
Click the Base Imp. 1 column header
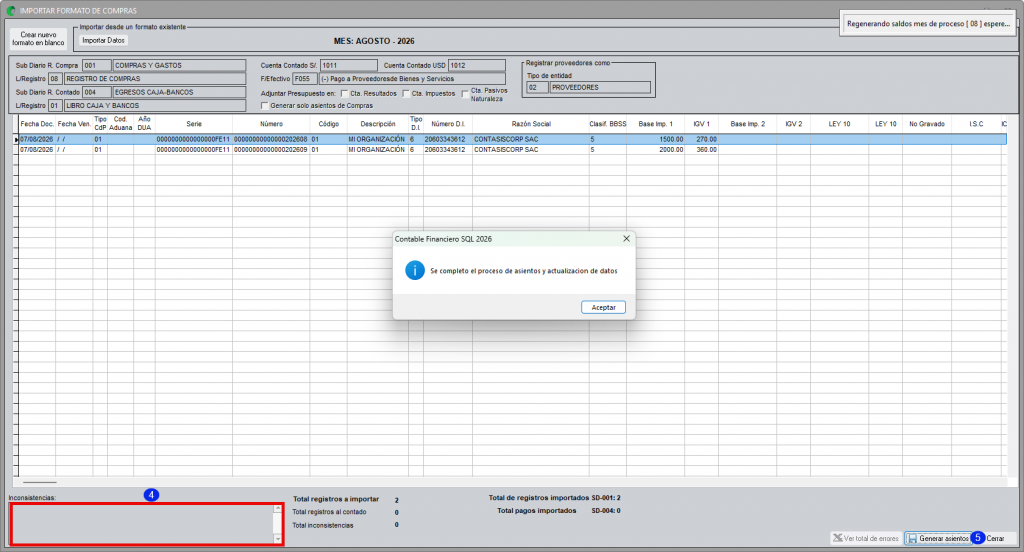pos(655,123)
